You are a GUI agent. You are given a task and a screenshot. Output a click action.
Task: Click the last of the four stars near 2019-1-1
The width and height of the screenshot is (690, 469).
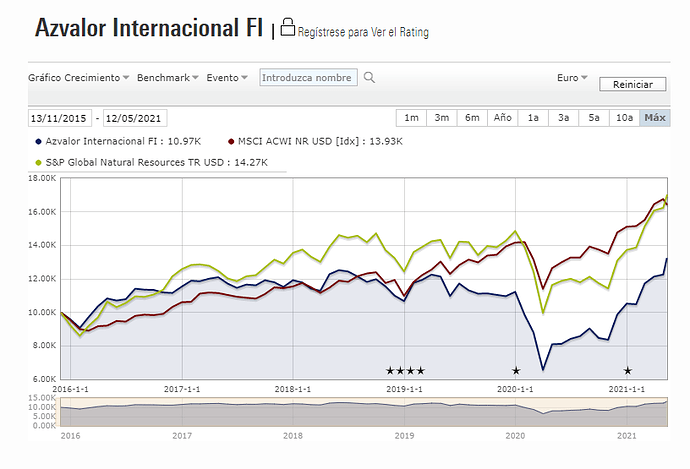click(421, 370)
